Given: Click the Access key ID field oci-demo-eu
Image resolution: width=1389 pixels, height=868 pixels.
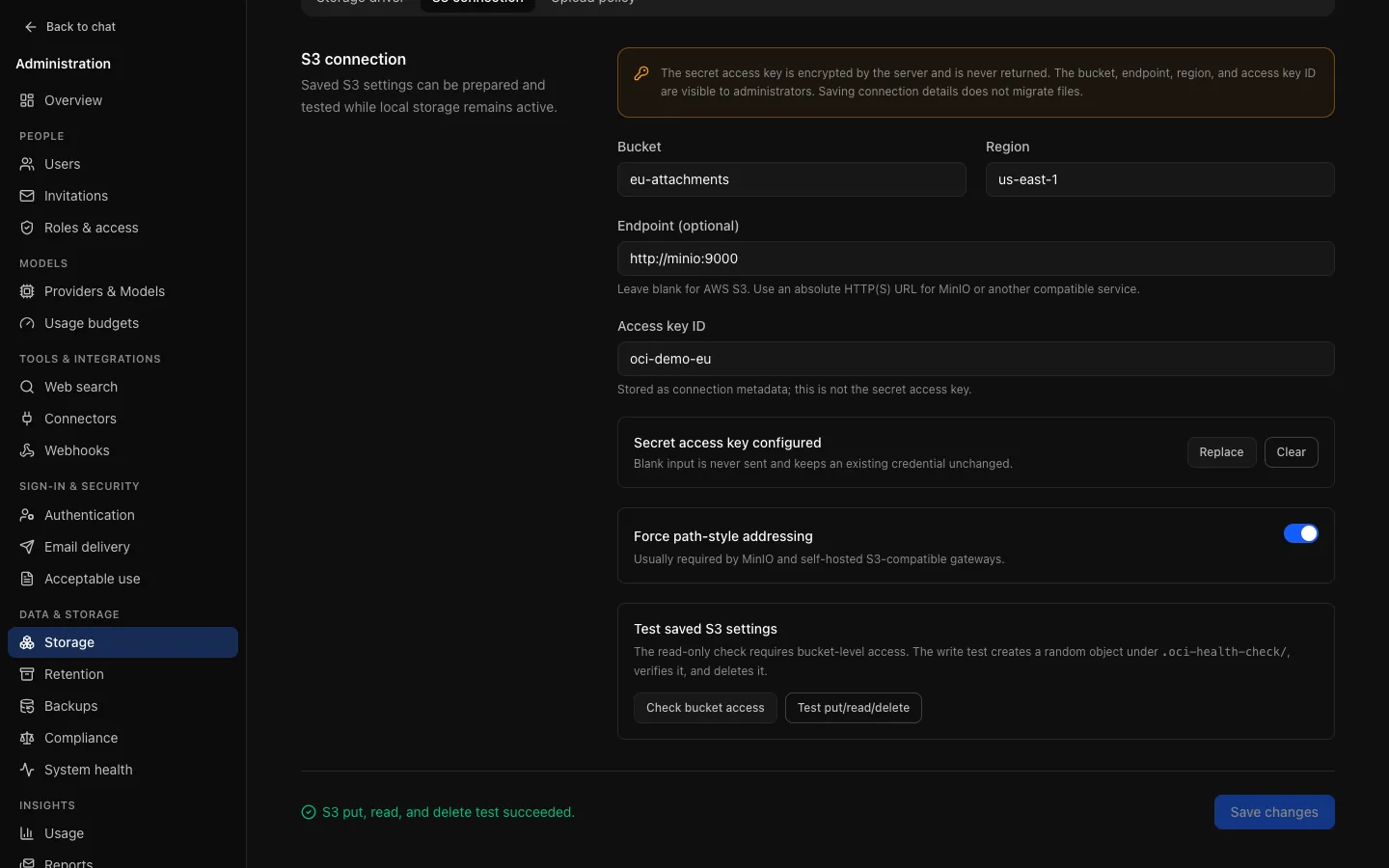Looking at the screenshot, I should 975,359.
